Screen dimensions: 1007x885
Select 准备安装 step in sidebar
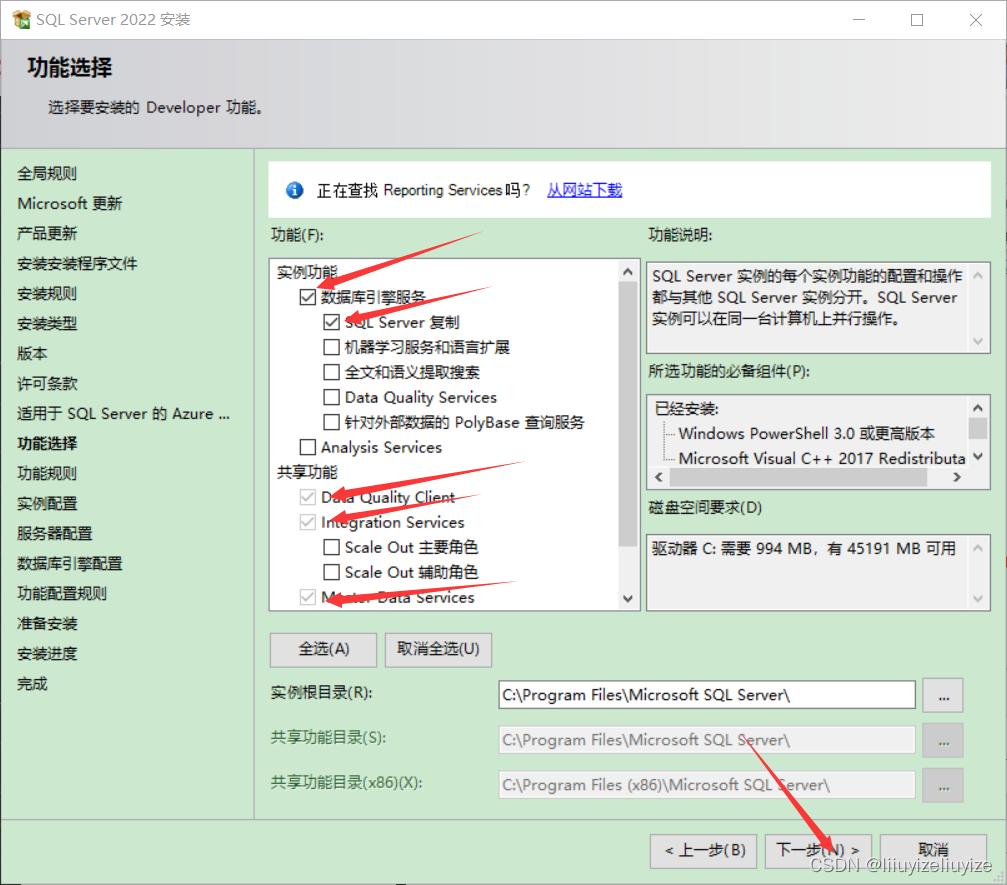pyautogui.click(x=47, y=624)
